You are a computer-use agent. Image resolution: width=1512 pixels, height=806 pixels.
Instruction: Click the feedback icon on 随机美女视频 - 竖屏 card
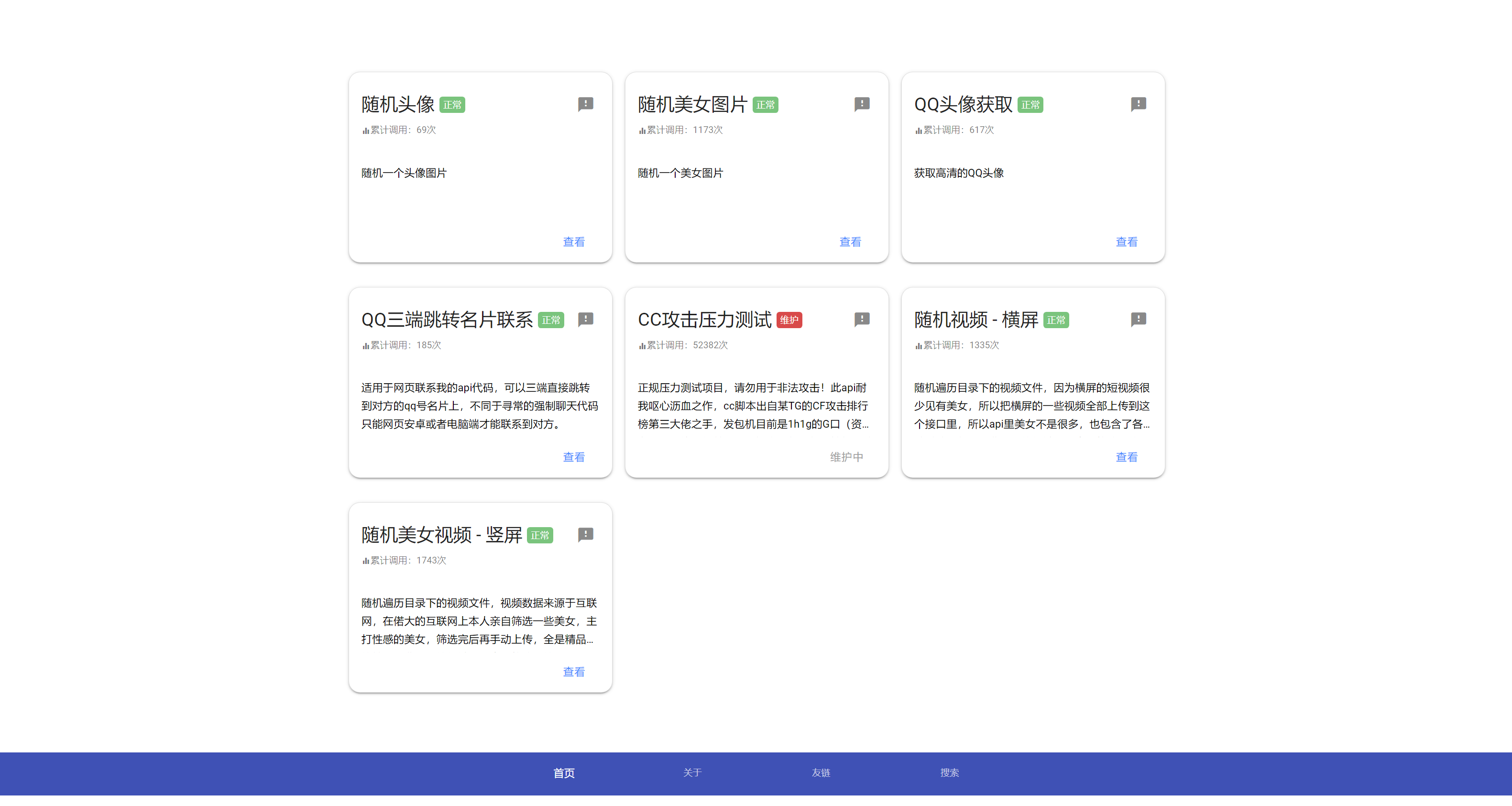click(x=585, y=534)
